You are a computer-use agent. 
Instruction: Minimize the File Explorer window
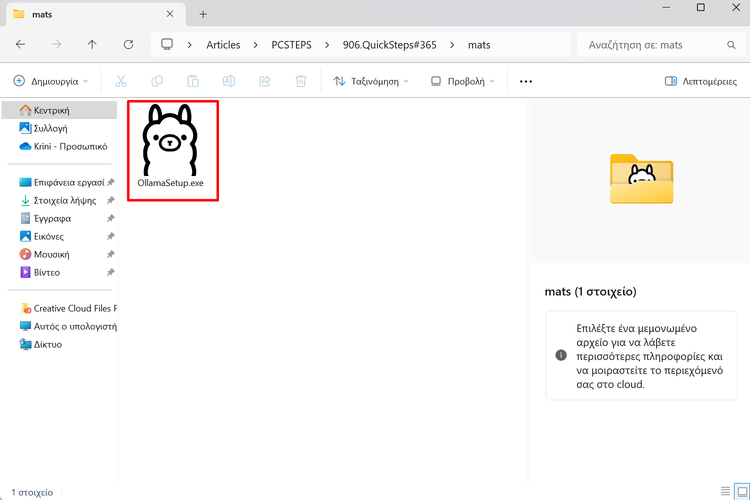click(x=666, y=8)
